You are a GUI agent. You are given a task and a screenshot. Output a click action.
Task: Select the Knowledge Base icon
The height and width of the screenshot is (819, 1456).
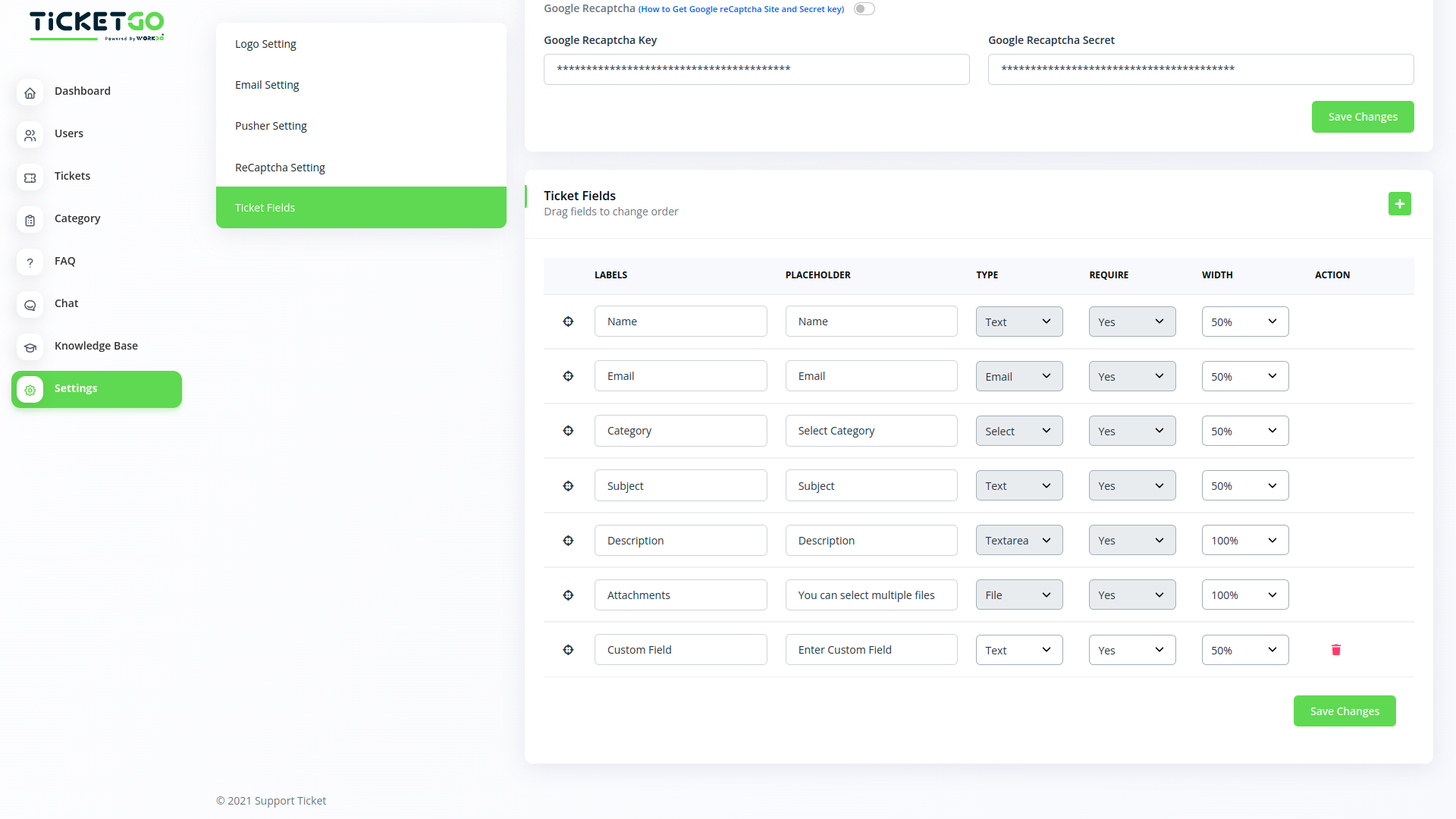click(x=30, y=347)
